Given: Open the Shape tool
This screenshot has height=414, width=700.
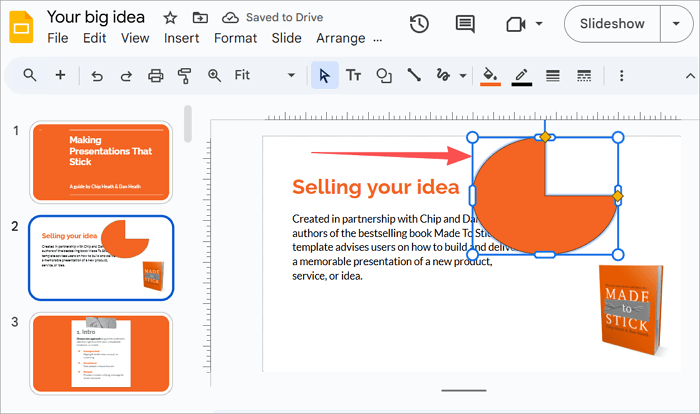Looking at the screenshot, I should pos(384,75).
